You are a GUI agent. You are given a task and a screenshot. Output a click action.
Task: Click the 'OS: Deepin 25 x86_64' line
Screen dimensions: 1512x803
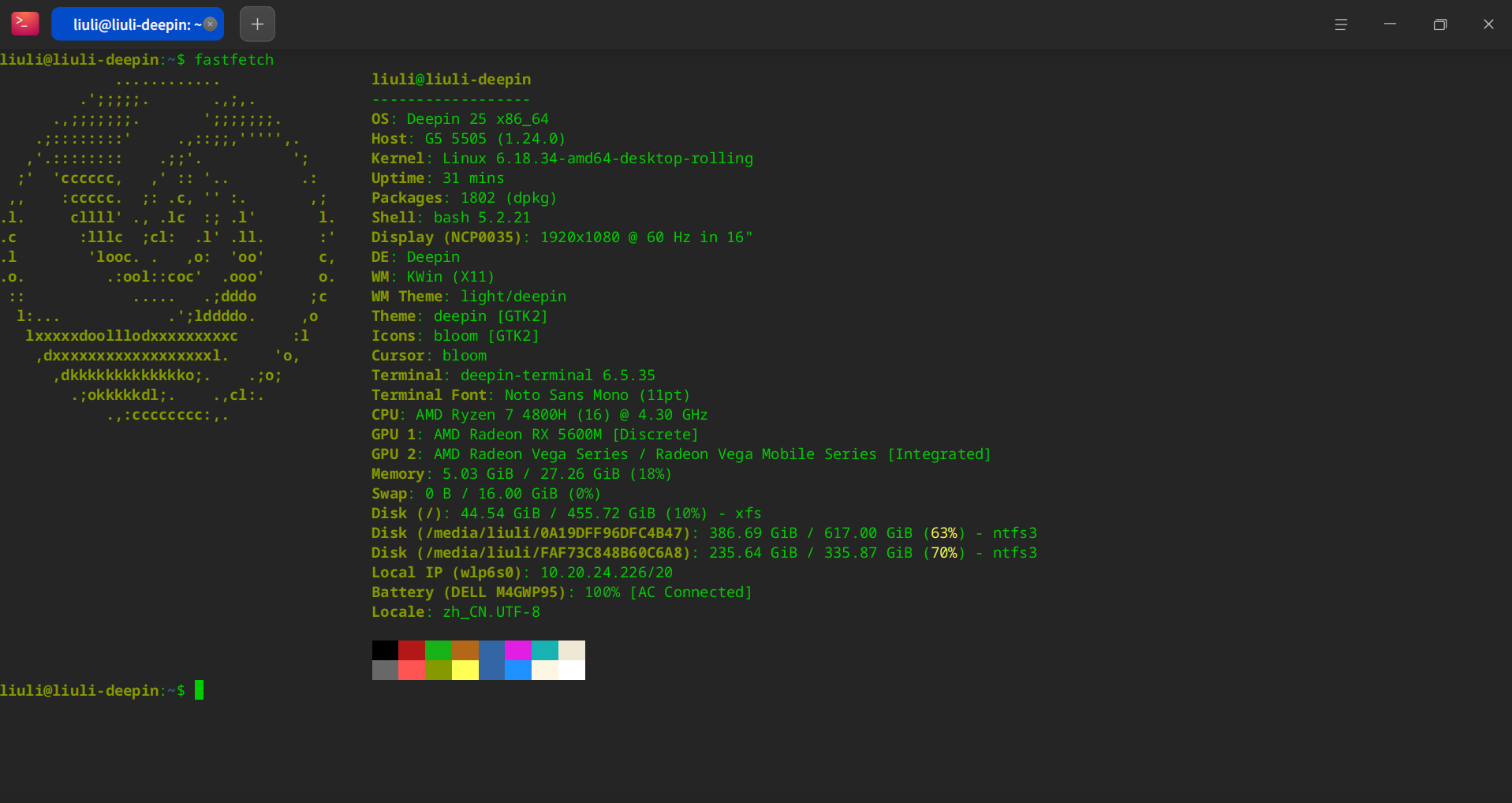(x=460, y=119)
